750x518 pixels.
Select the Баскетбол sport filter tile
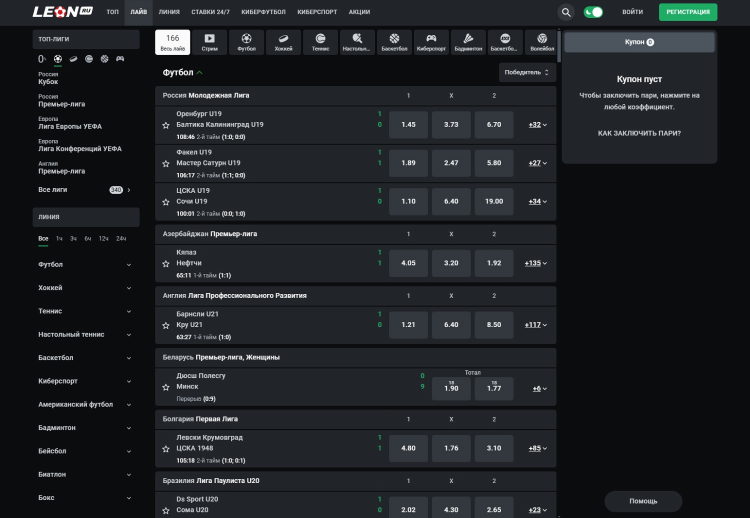tap(394, 42)
